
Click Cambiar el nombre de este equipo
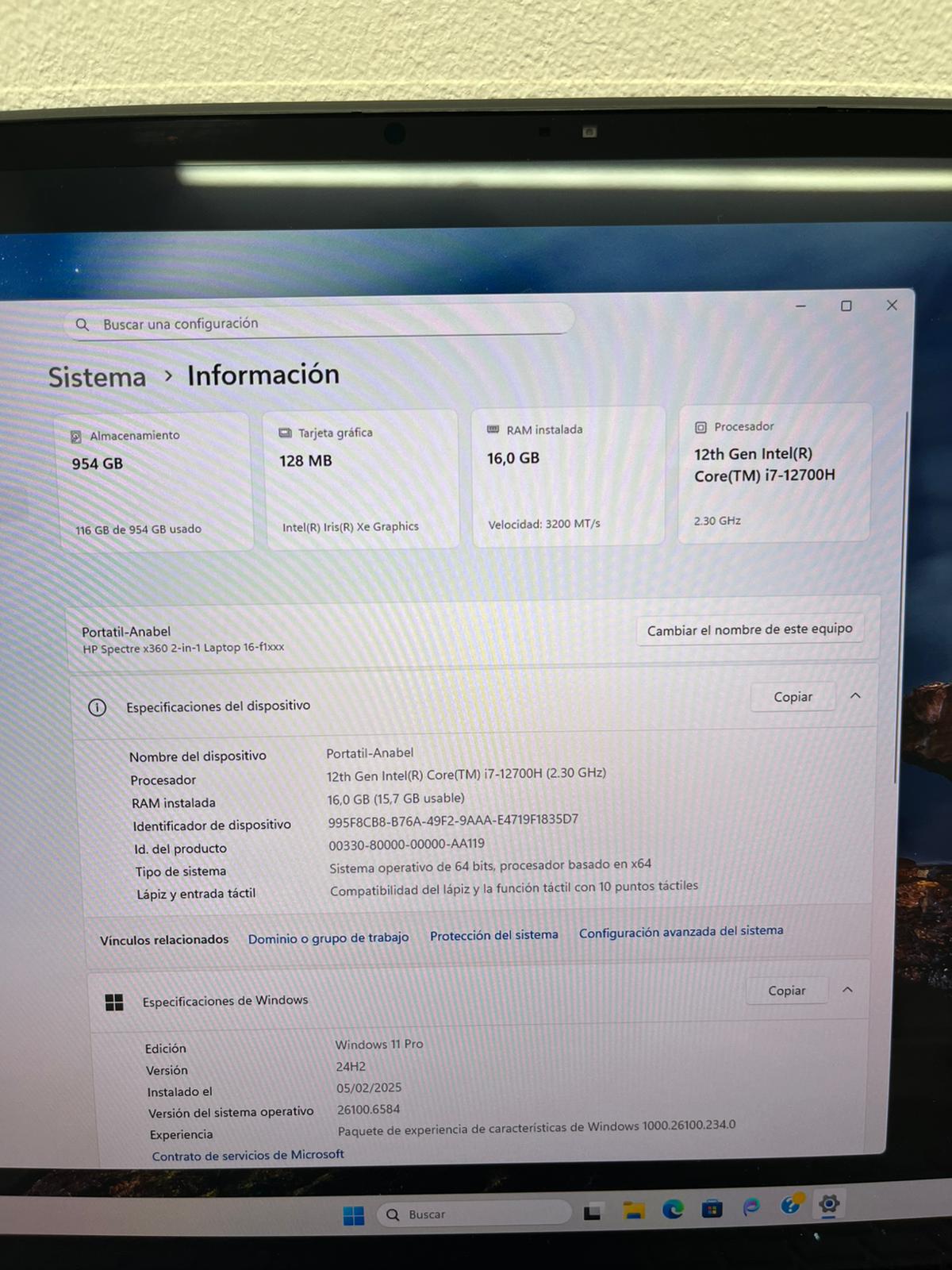749,629
